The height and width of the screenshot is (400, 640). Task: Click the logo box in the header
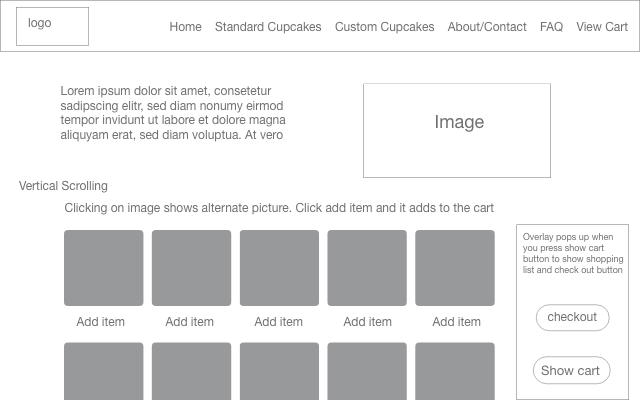tap(52, 27)
